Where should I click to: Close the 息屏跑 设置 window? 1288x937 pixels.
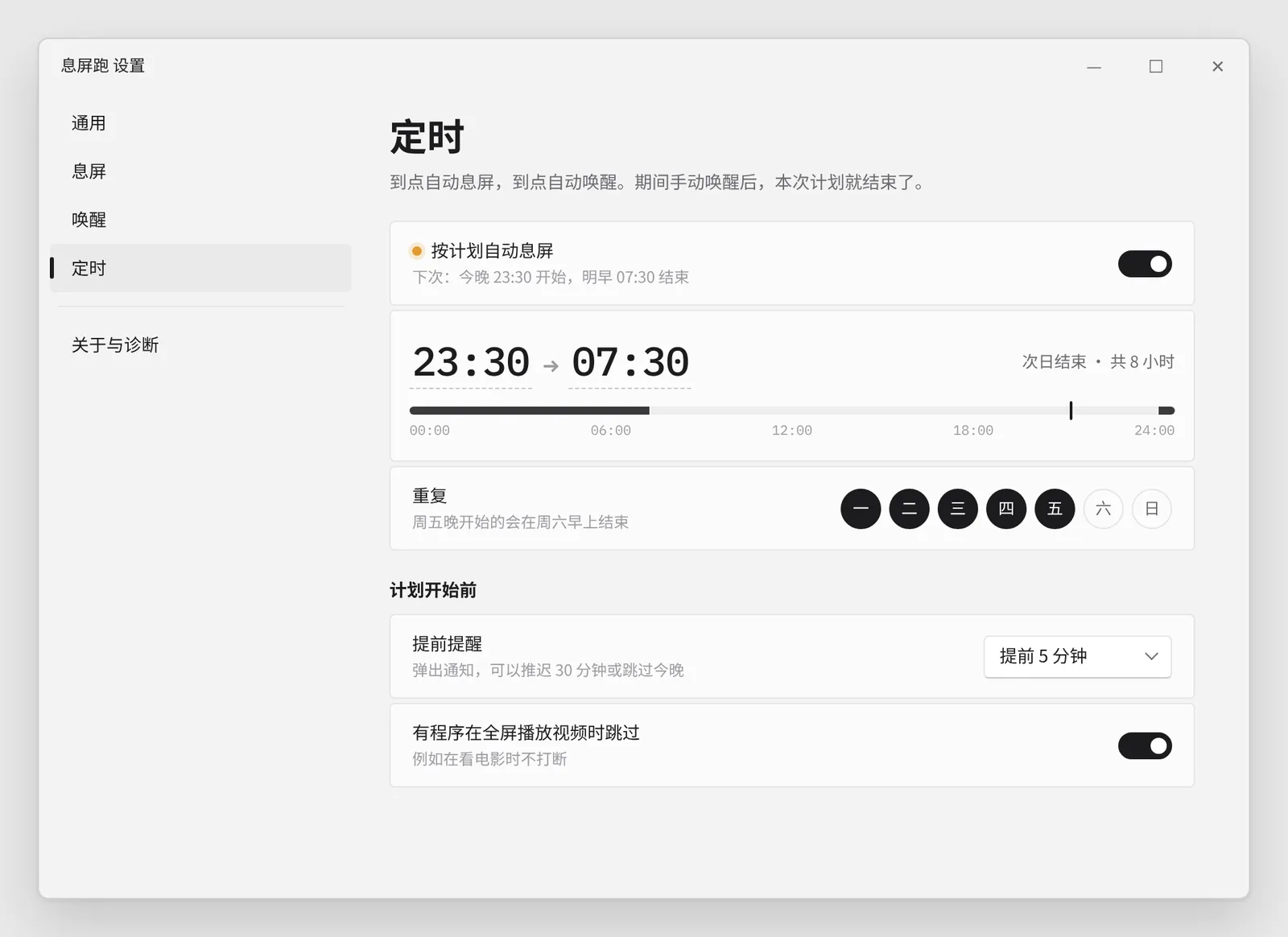tap(1218, 67)
